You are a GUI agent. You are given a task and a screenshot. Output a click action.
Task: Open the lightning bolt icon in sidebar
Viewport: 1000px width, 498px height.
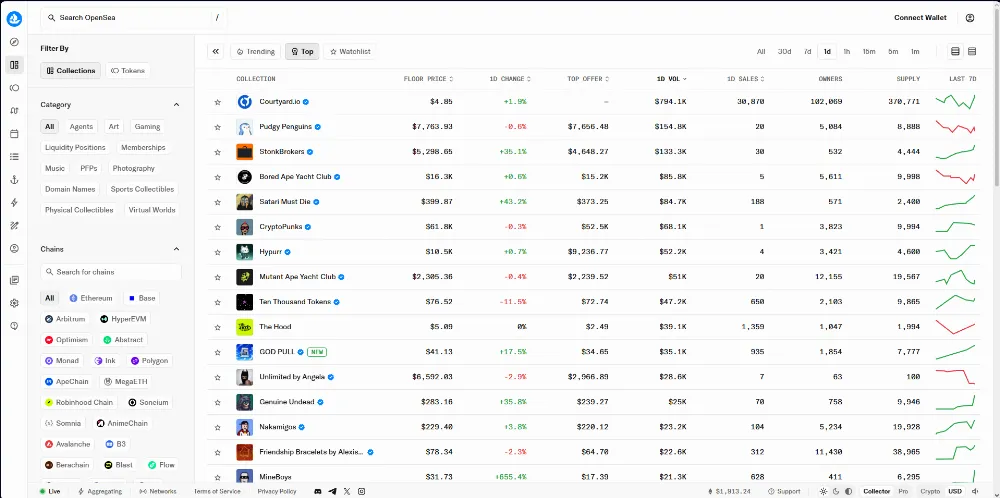14,203
